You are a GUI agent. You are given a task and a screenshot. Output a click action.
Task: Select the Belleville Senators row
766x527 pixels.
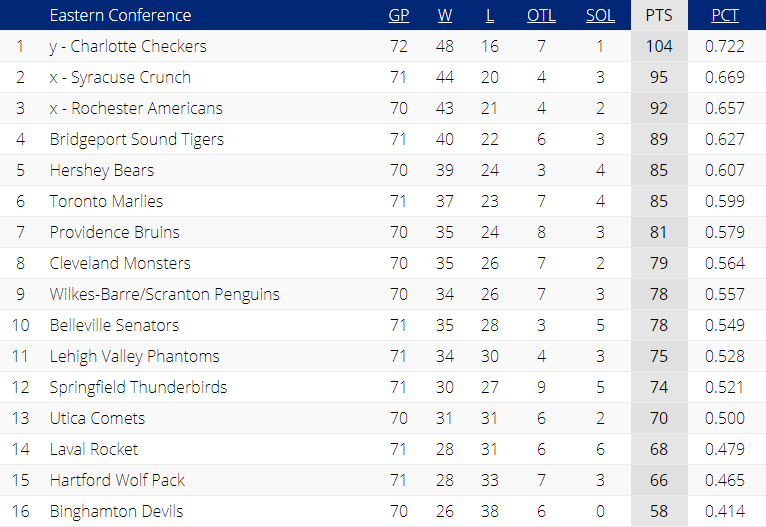click(x=383, y=325)
